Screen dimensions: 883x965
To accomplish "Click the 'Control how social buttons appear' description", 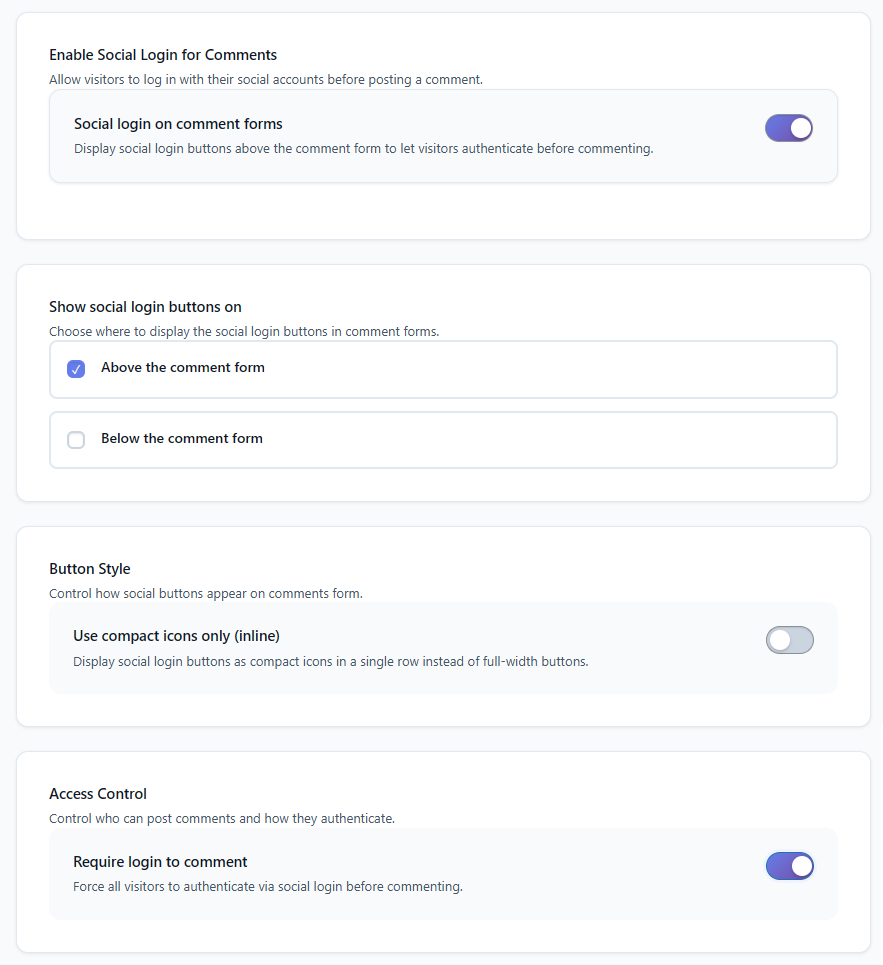I will pos(206,593).
